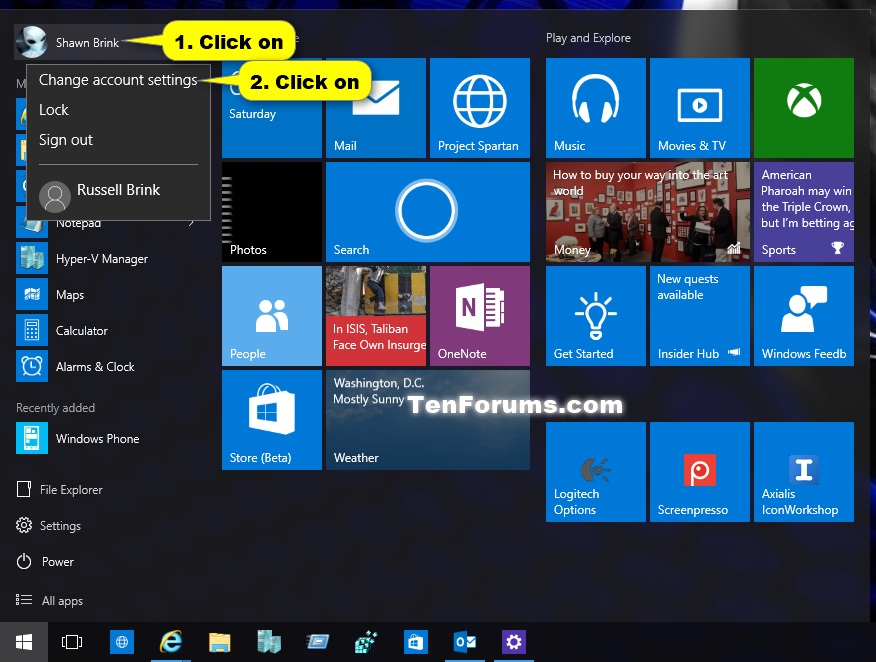This screenshot has width=876, height=662.
Task: Click Task View button on taskbar
Action: pos(71,641)
